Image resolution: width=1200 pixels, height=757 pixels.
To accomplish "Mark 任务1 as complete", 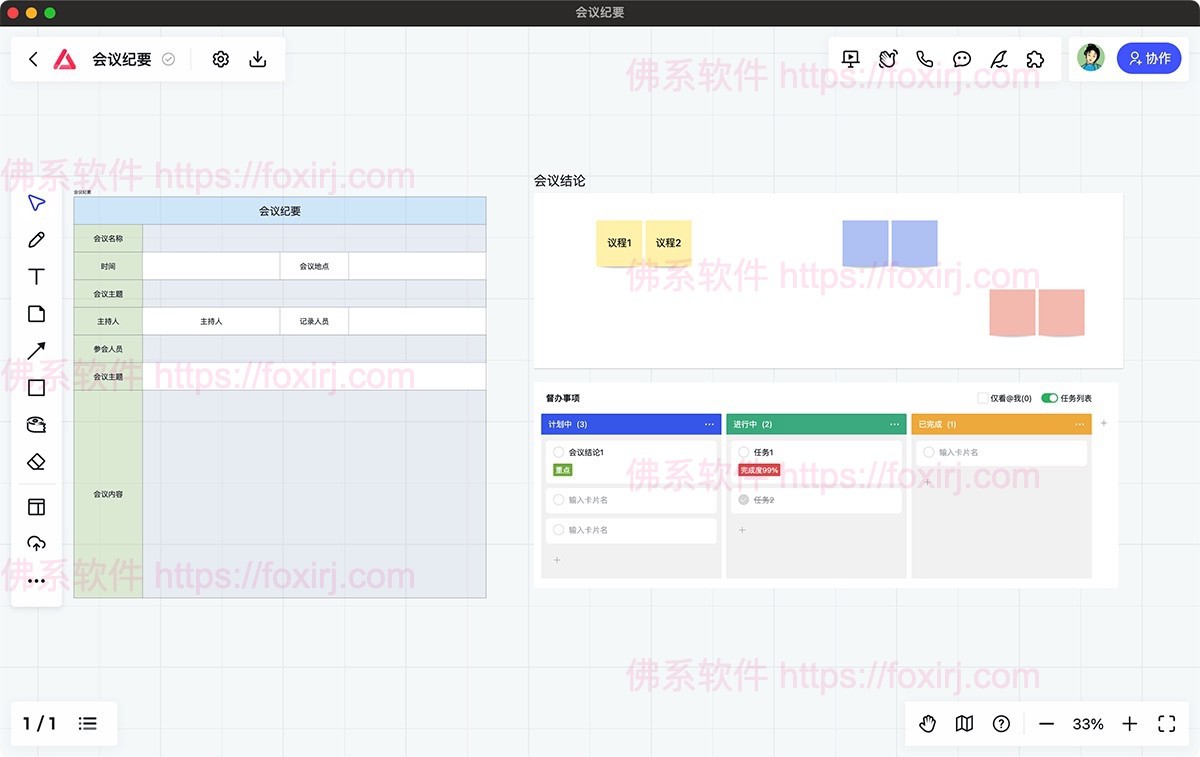I will click(743, 452).
